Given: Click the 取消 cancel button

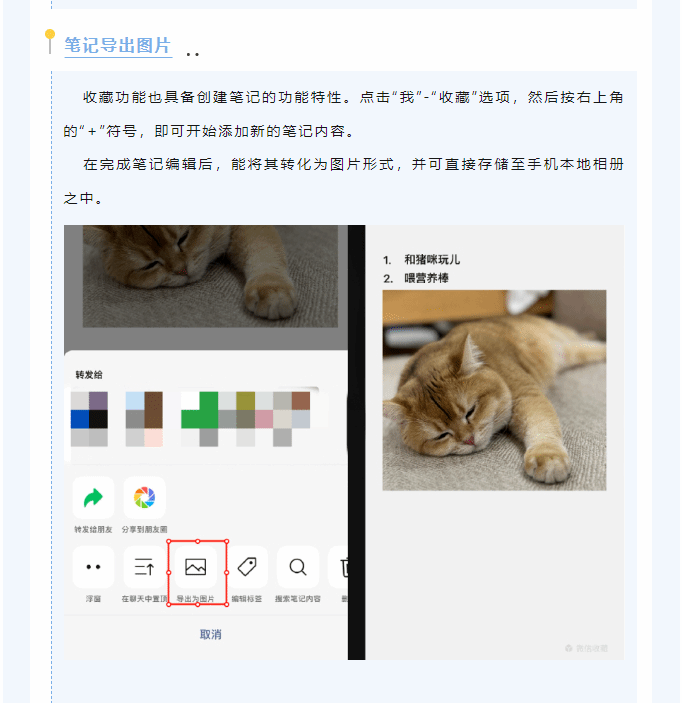Looking at the screenshot, I should [211, 634].
